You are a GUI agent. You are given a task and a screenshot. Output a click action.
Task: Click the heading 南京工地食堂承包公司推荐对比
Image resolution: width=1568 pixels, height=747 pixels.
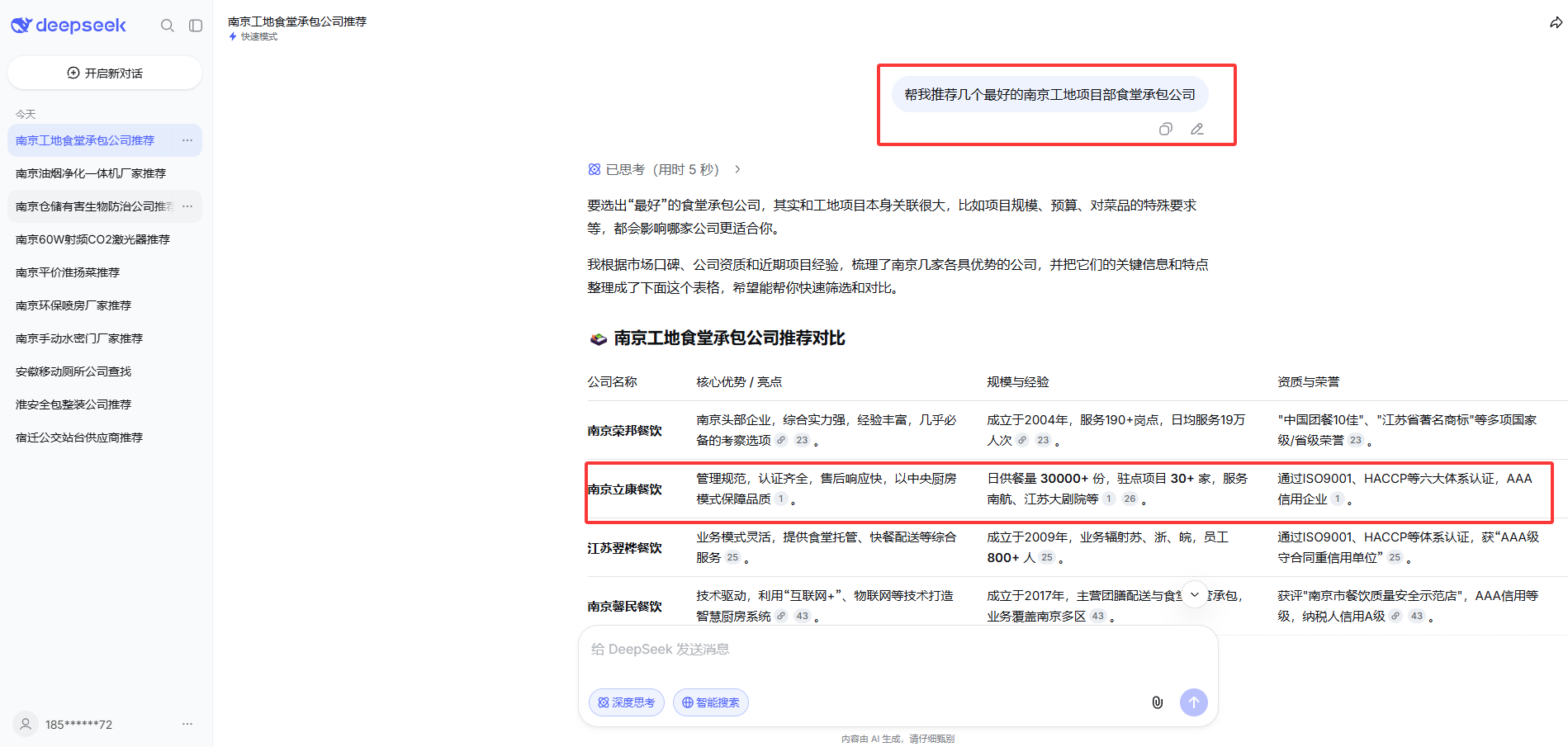tap(729, 338)
